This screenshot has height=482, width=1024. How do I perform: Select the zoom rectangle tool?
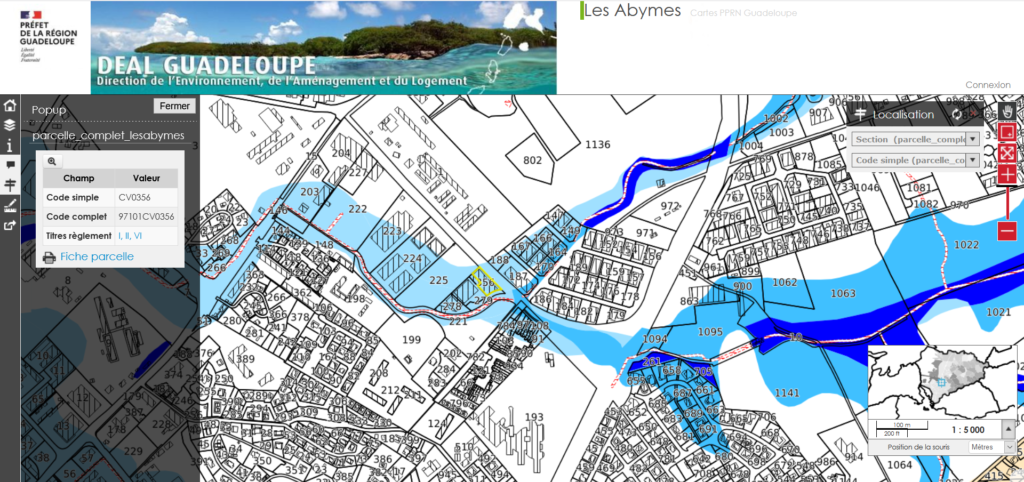pyautogui.click(x=1006, y=132)
